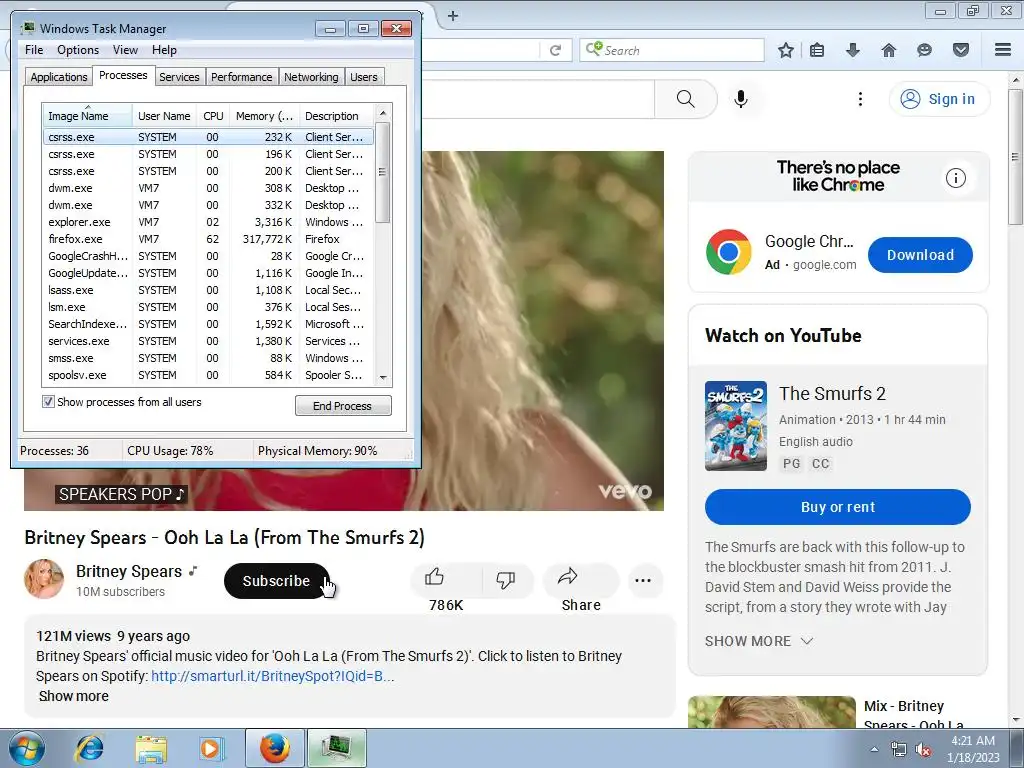
Task: Click Firefox bookmark star icon
Action: (786, 50)
